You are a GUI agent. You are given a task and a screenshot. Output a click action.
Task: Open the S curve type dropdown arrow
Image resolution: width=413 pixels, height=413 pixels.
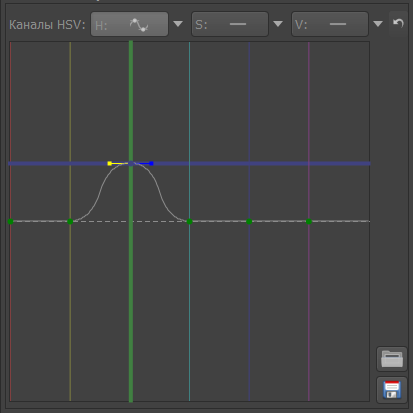[278, 24]
